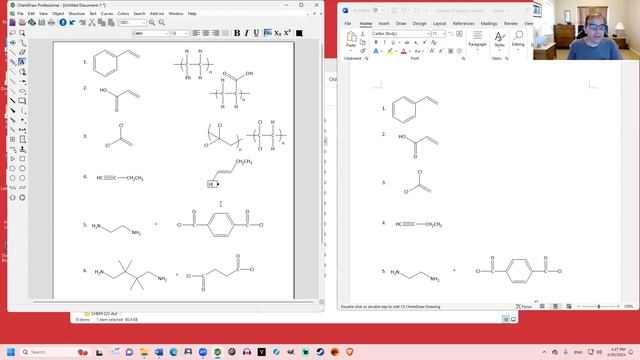Open the ChemDraw Colors menu
640x360 pixels.
pos(123,13)
